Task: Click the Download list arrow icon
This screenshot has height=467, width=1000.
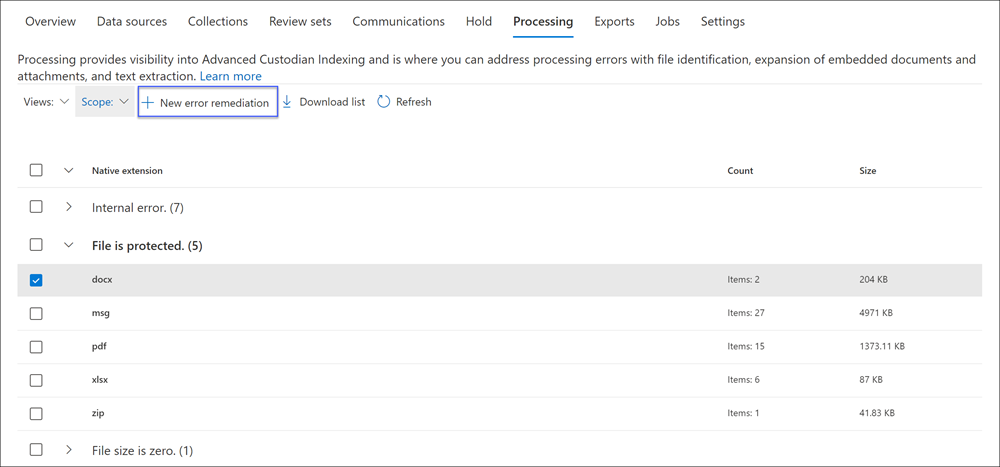Action: (x=287, y=102)
